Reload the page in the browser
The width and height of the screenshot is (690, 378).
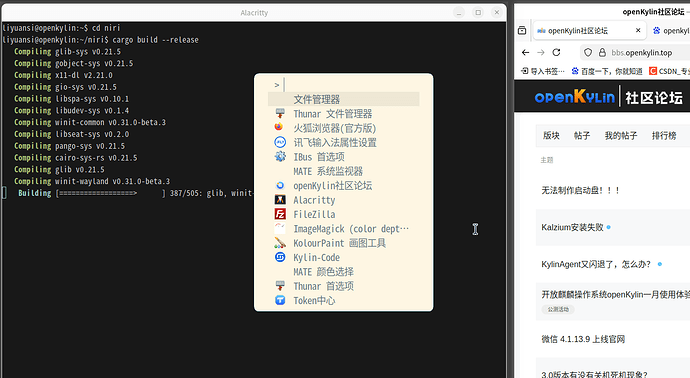coord(556,52)
